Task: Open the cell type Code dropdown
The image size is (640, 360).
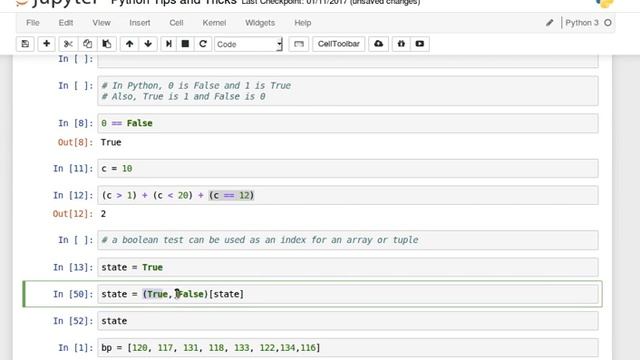Action: [249, 44]
